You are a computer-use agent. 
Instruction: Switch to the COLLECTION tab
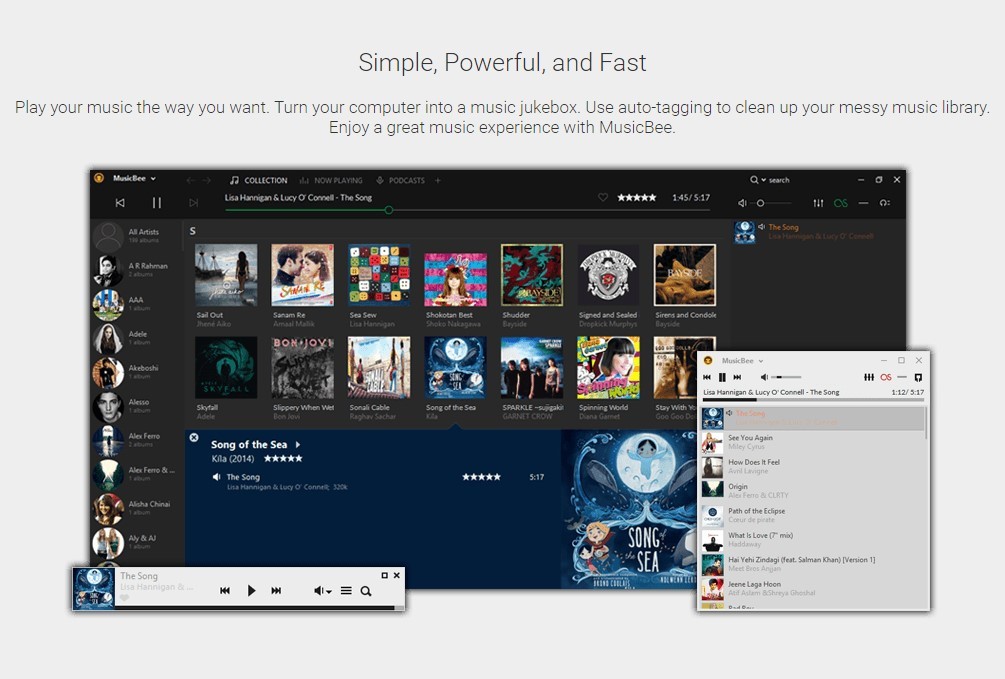click(259, 180)
